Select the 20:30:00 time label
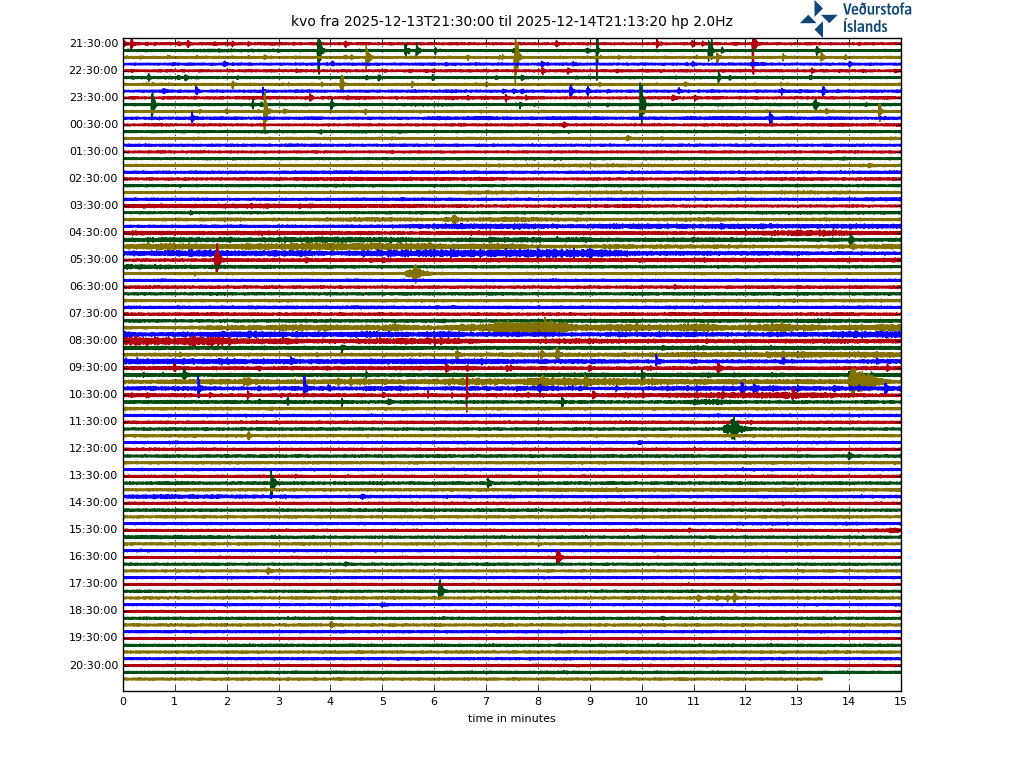The image size is (1024, 768). coord(94,666)
